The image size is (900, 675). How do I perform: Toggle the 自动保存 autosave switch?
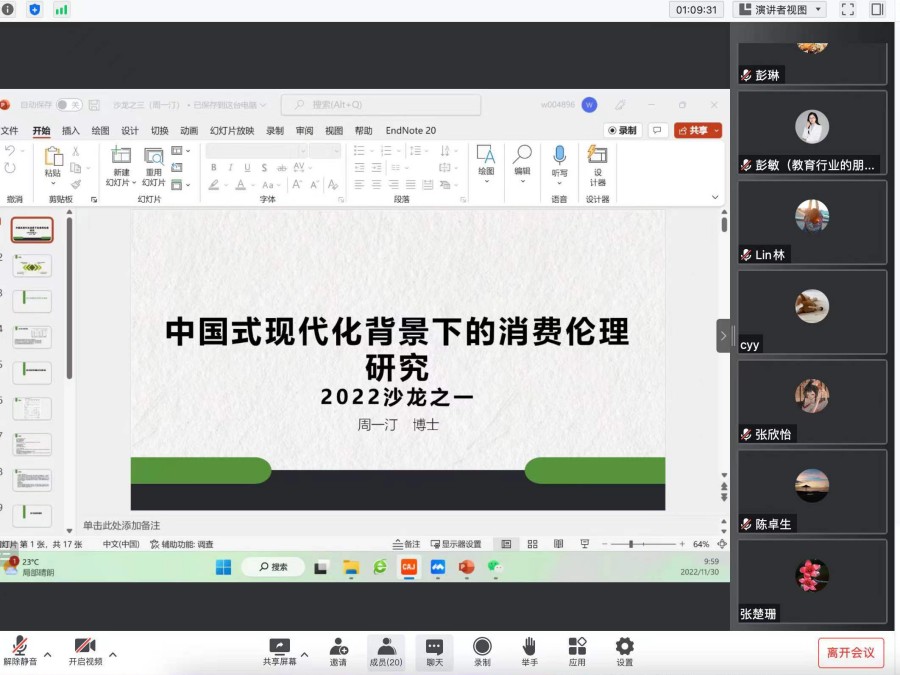coord(68,105)
